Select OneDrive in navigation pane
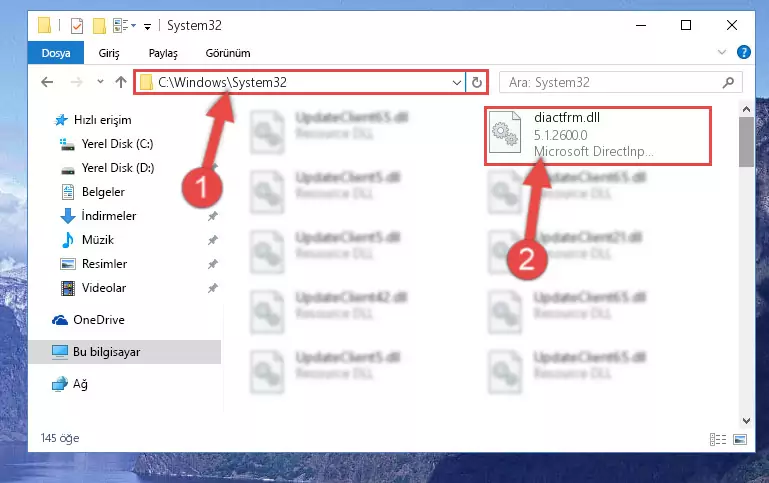Image resolution: width=769 pixels, height=483 pixels. click(88, 320)
